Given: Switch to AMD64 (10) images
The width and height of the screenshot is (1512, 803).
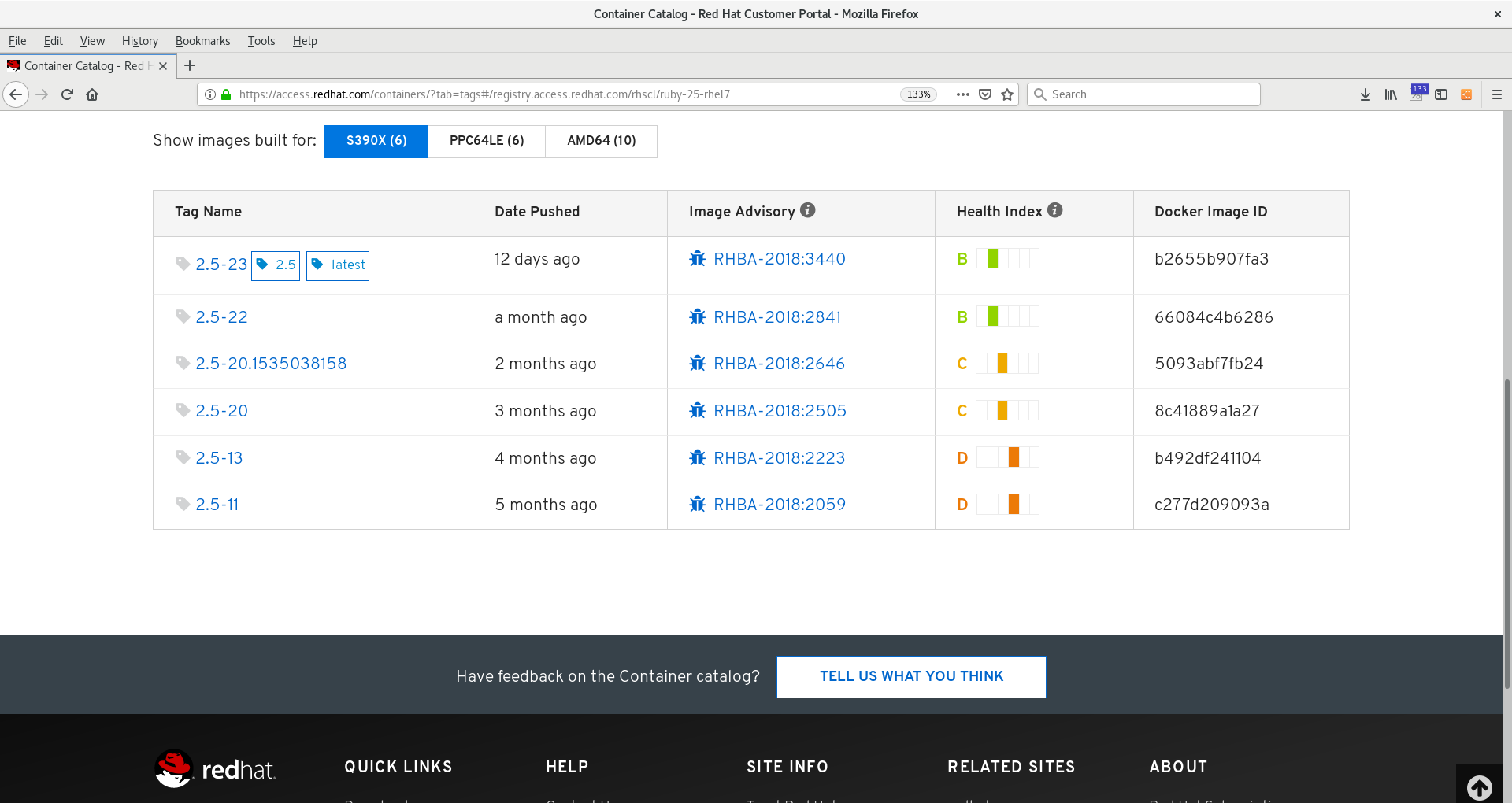Looking at the screenshot, I should [602, 141].
